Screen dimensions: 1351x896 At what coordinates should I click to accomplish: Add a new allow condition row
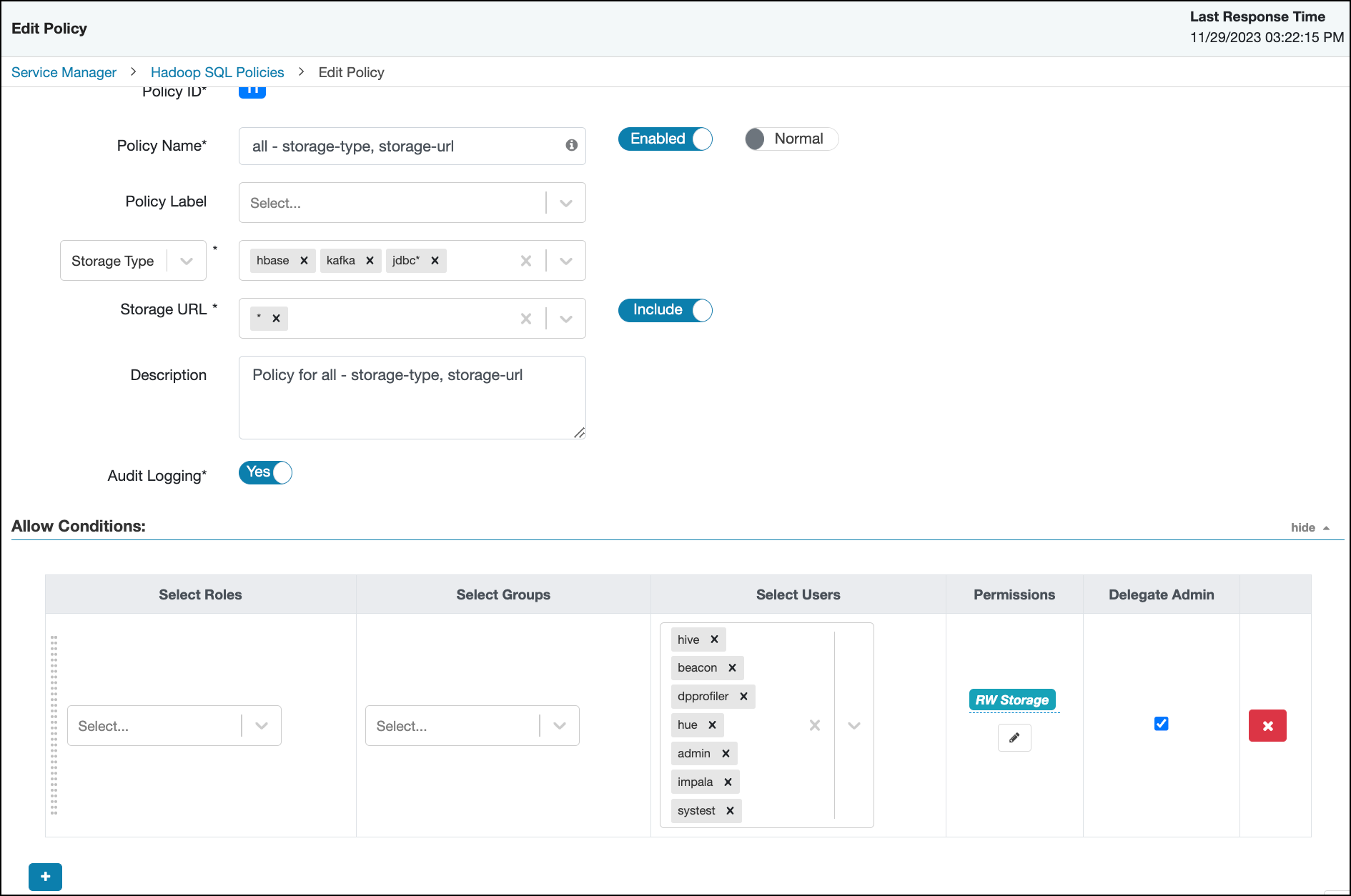(45, 877)
